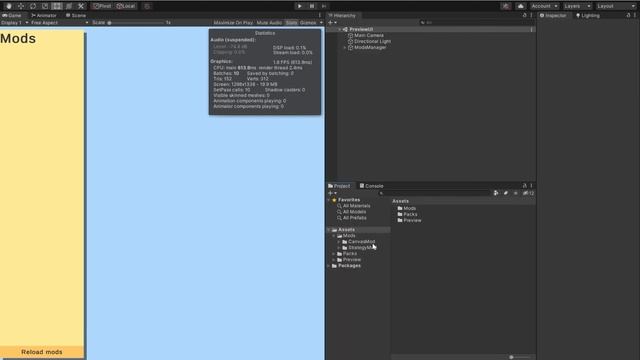
Task: Select the Rect Transform tool
Action: pyautogui.click(x=57, y=6)
